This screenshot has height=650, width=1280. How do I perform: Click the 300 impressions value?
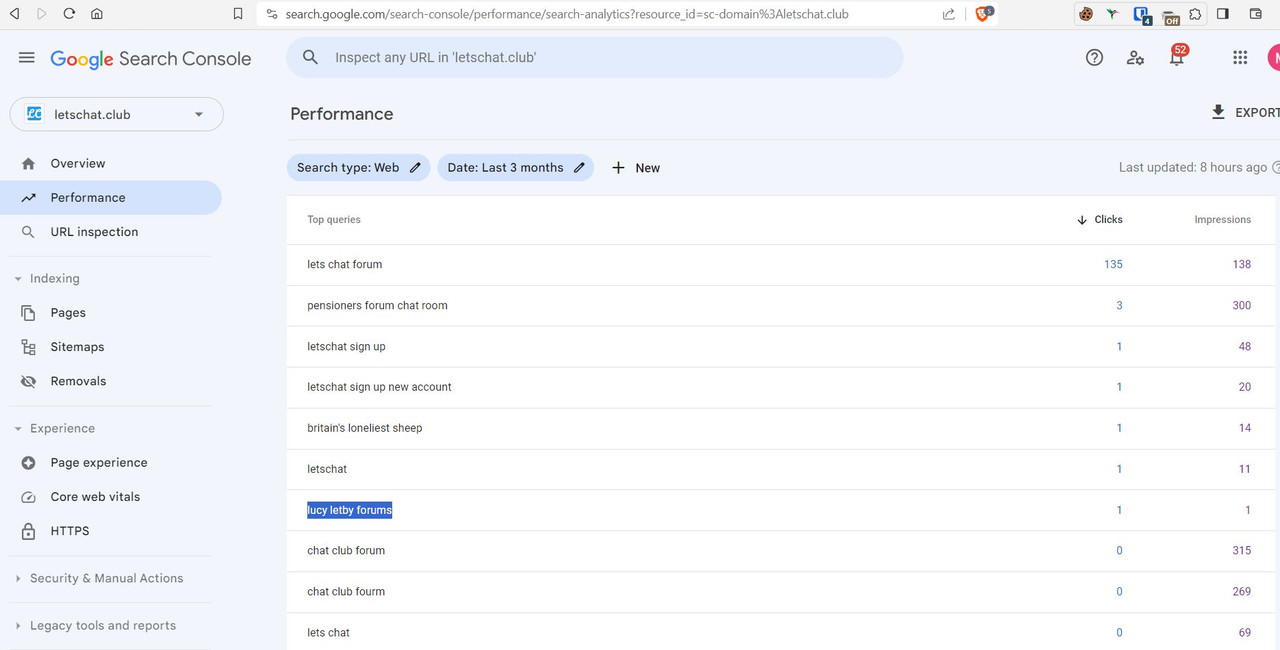(x=1241, y=305)
